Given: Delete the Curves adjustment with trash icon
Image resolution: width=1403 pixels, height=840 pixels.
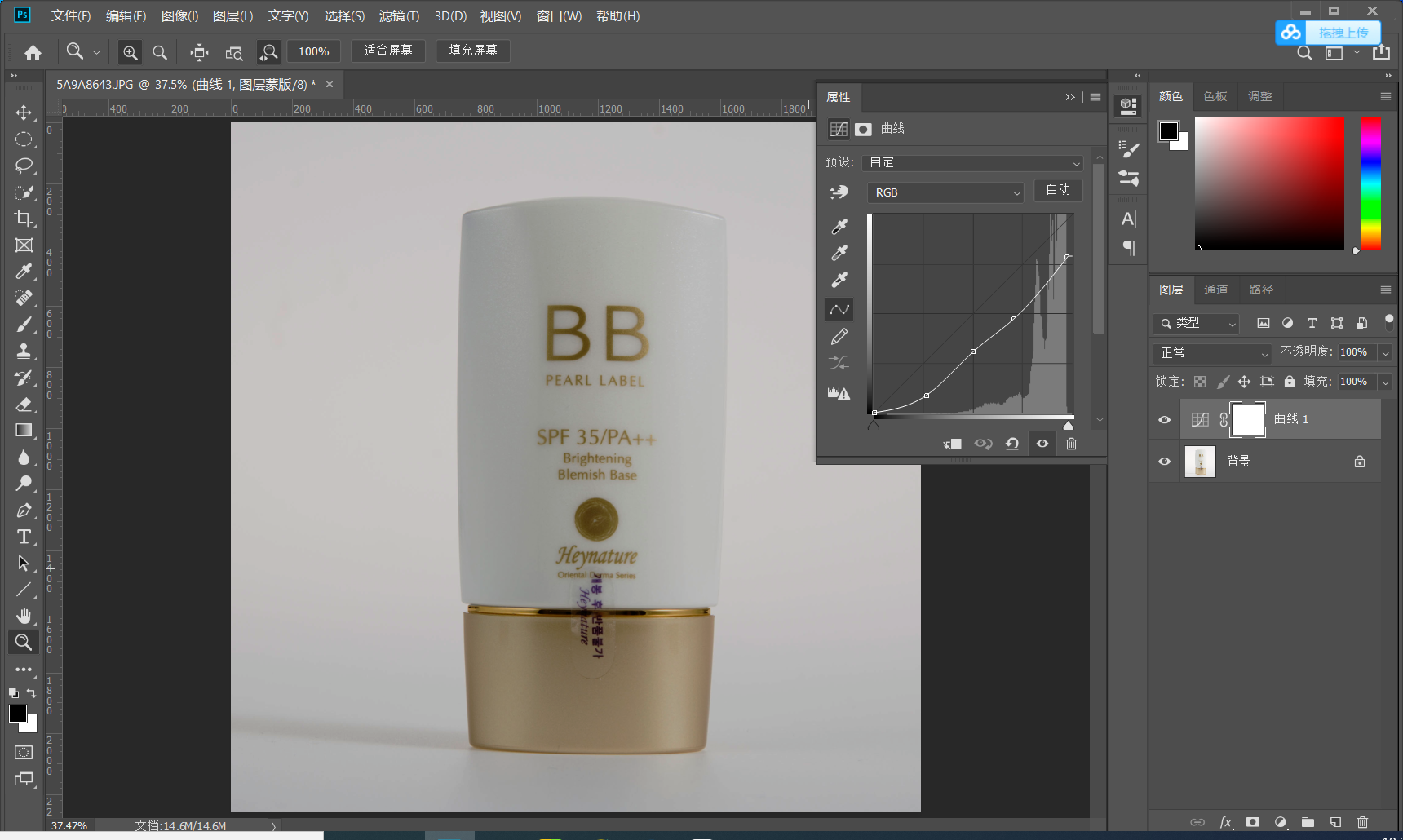Looking at the screenshot, I should [x=1072, y=444].
